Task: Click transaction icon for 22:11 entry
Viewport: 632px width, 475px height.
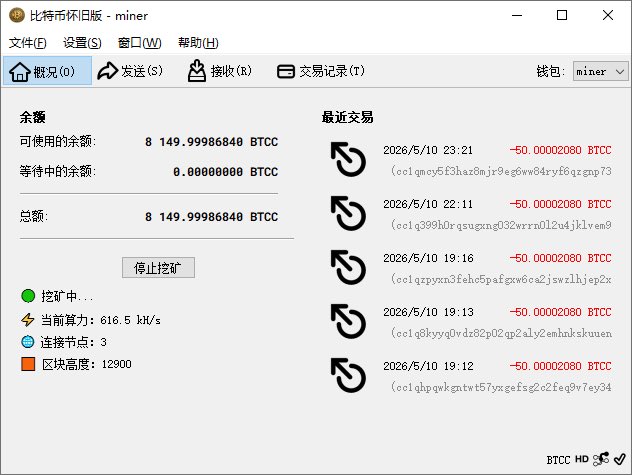Action: [348, 213]
